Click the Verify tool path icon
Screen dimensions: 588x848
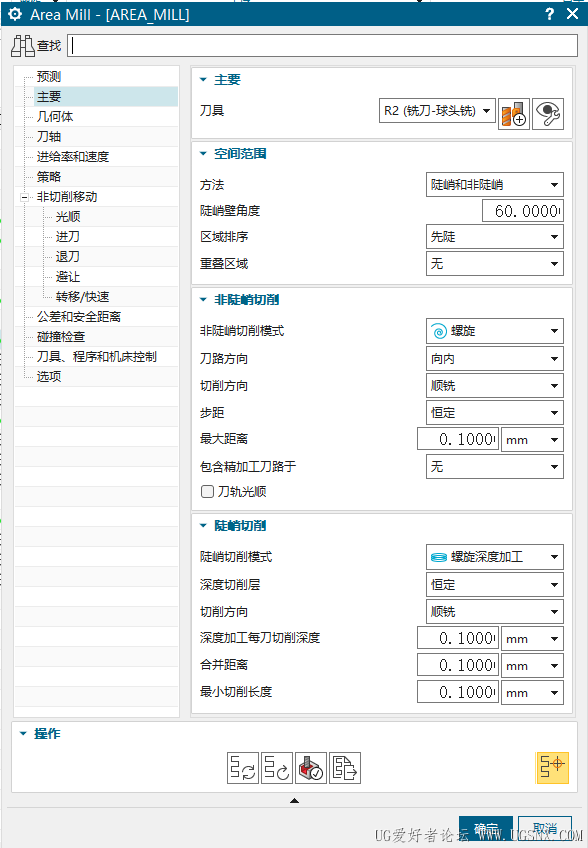point(310,767)
